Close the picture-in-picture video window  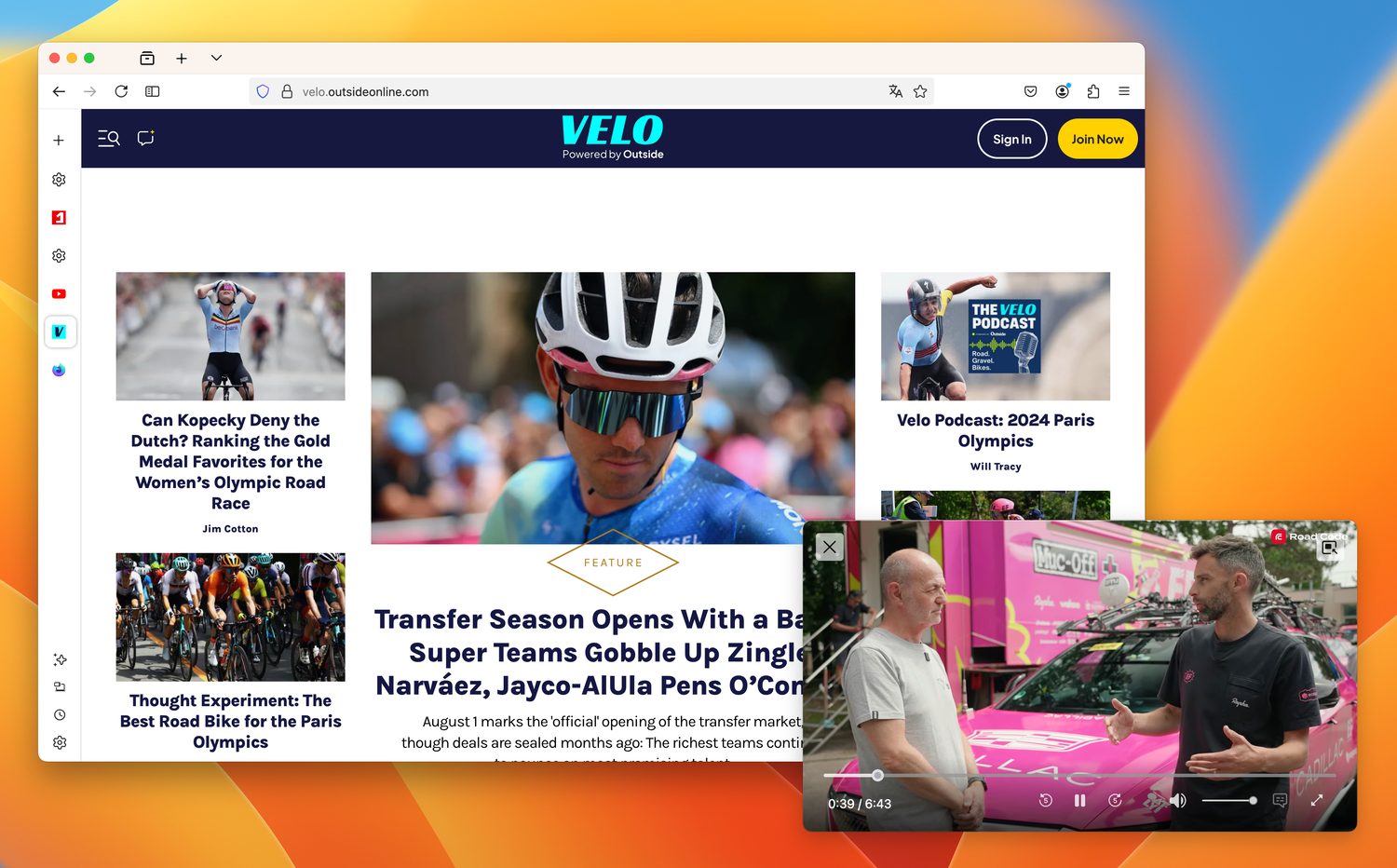(x=830, y=547)
